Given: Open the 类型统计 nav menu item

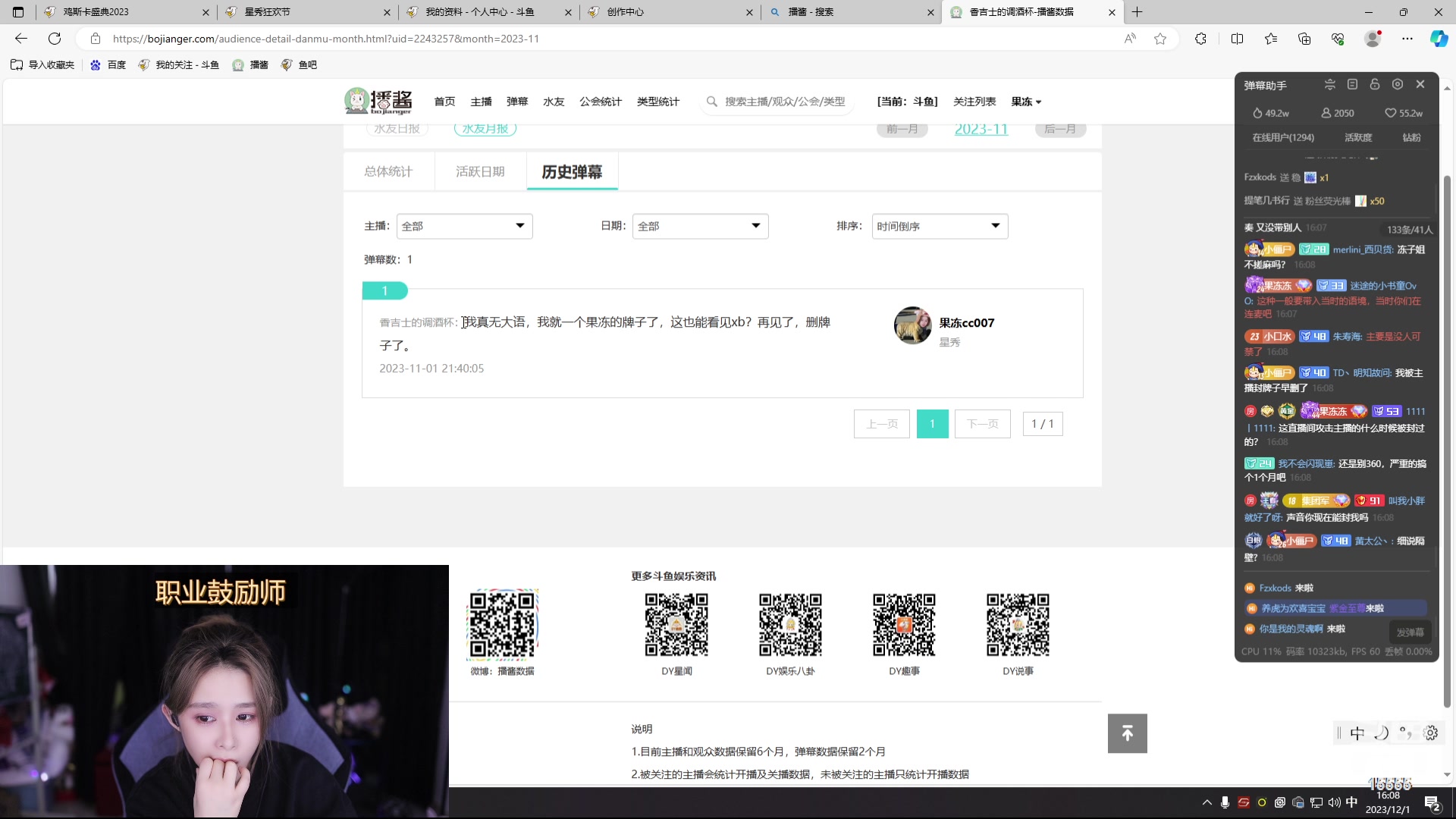Looking at the screenshot, I should pyautogui.click(x=658, y=102).
